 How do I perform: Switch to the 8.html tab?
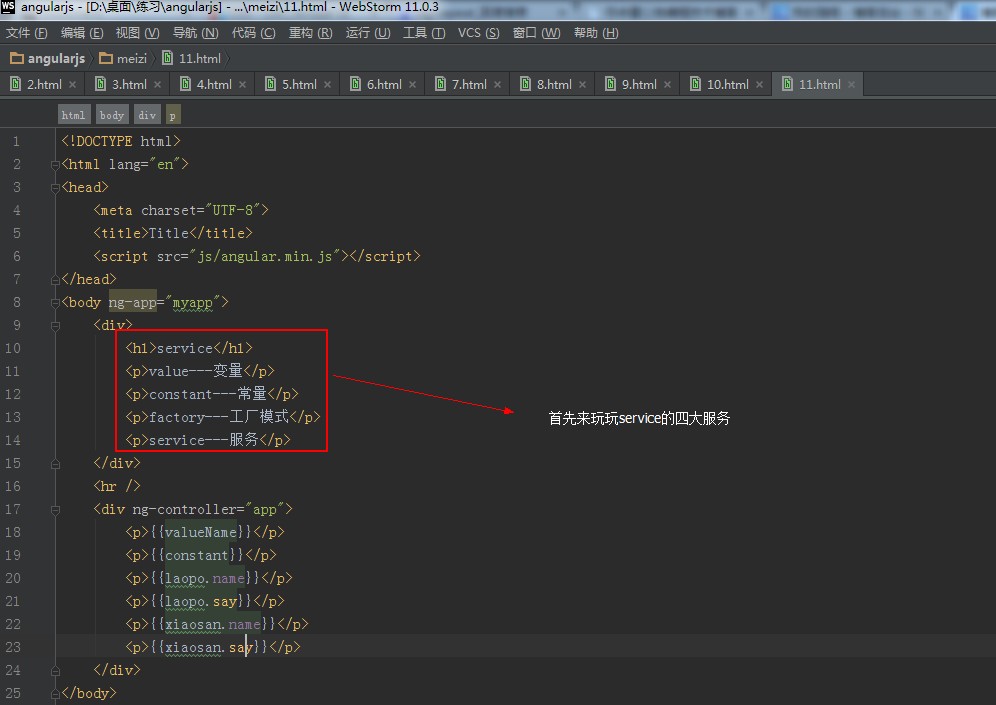click(x=554, y=84)
